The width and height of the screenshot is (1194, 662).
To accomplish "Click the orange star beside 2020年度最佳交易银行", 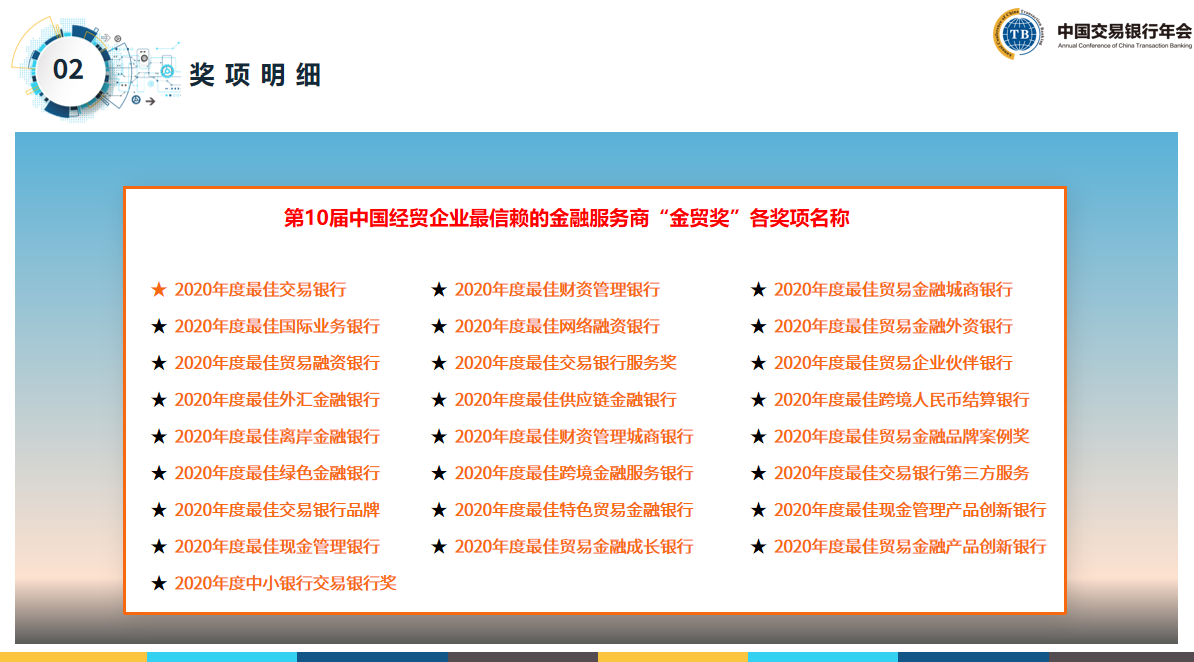I will pos(159,290).
